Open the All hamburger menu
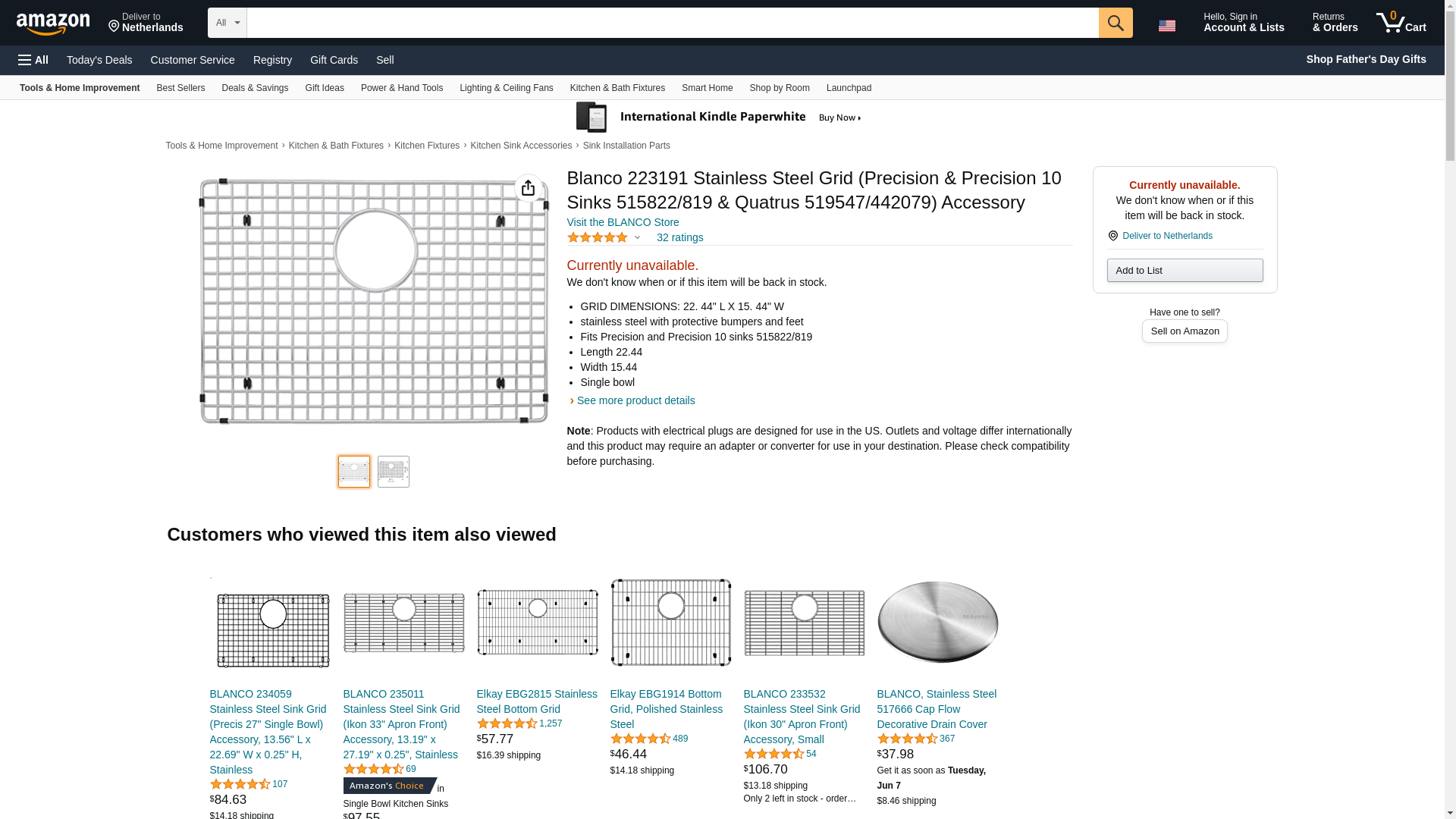This screenshot has width=1456, height=819. click(33, 60)
